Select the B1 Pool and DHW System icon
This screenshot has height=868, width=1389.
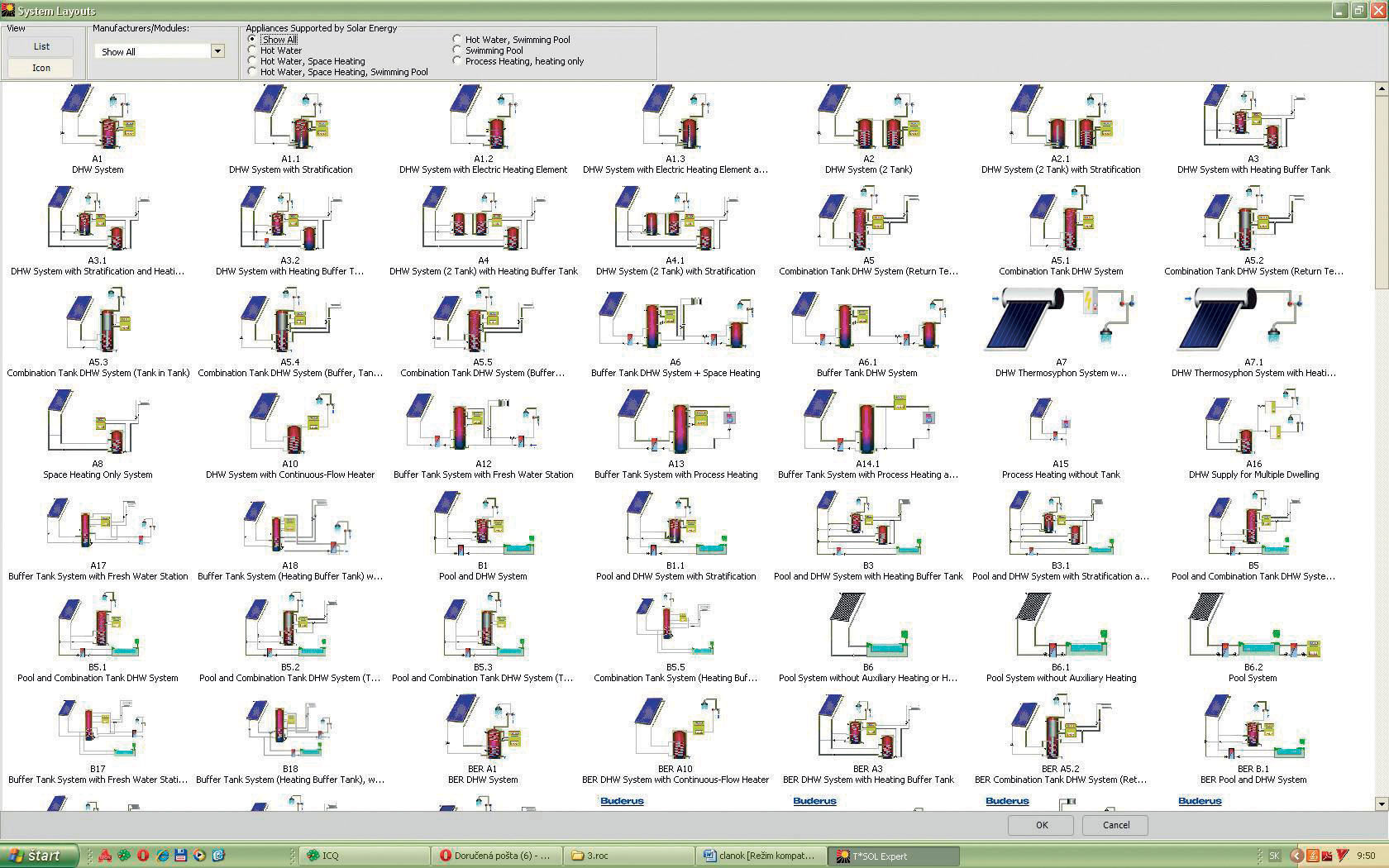coord(483,525)
